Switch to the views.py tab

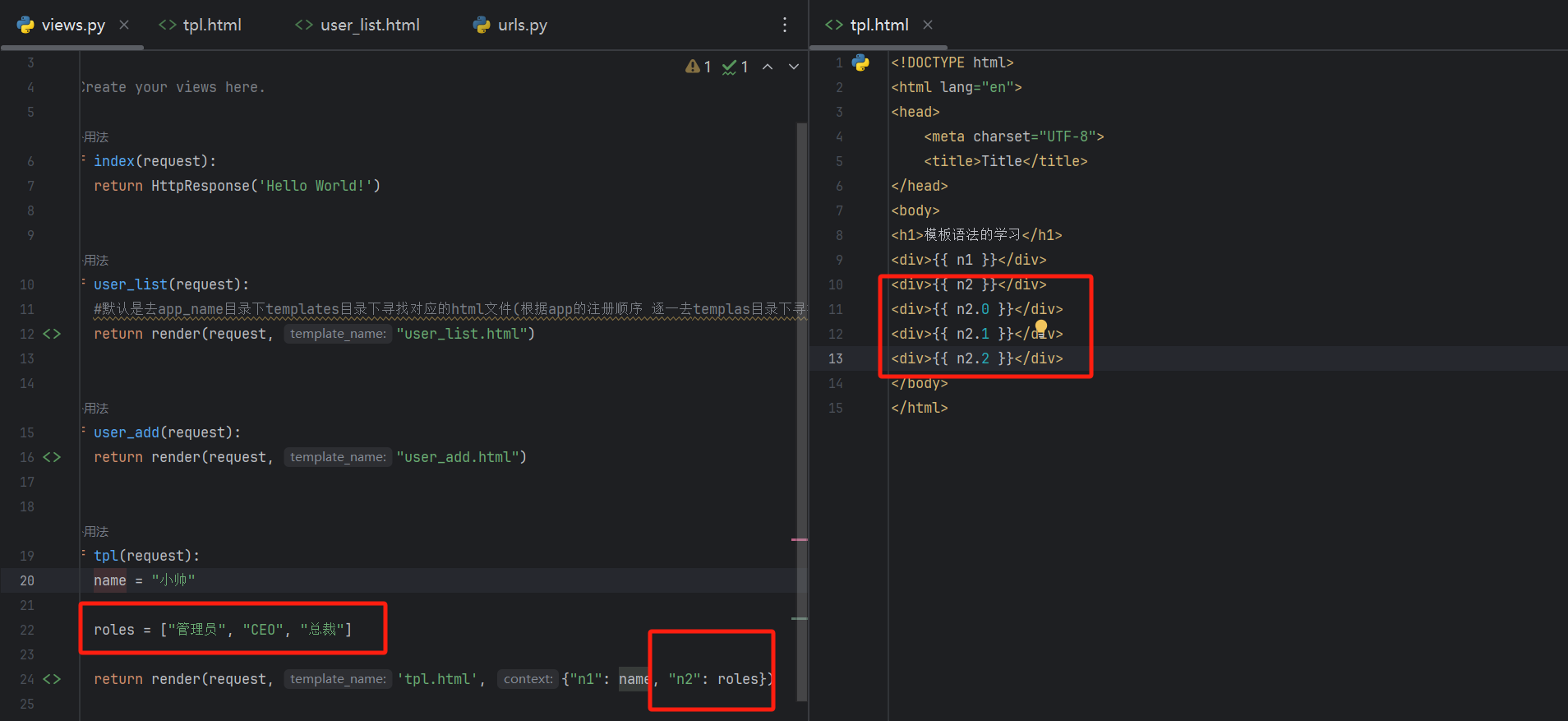(73, 25)
